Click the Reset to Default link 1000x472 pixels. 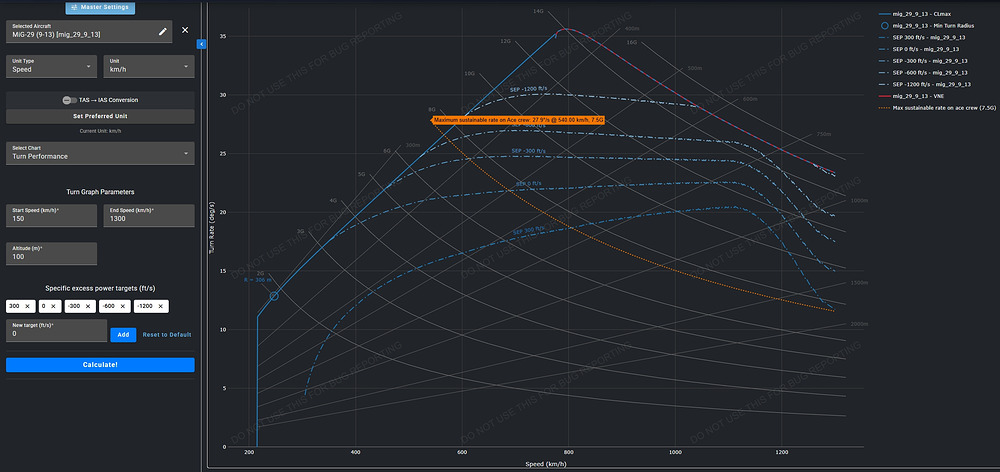tap(166, 335)
